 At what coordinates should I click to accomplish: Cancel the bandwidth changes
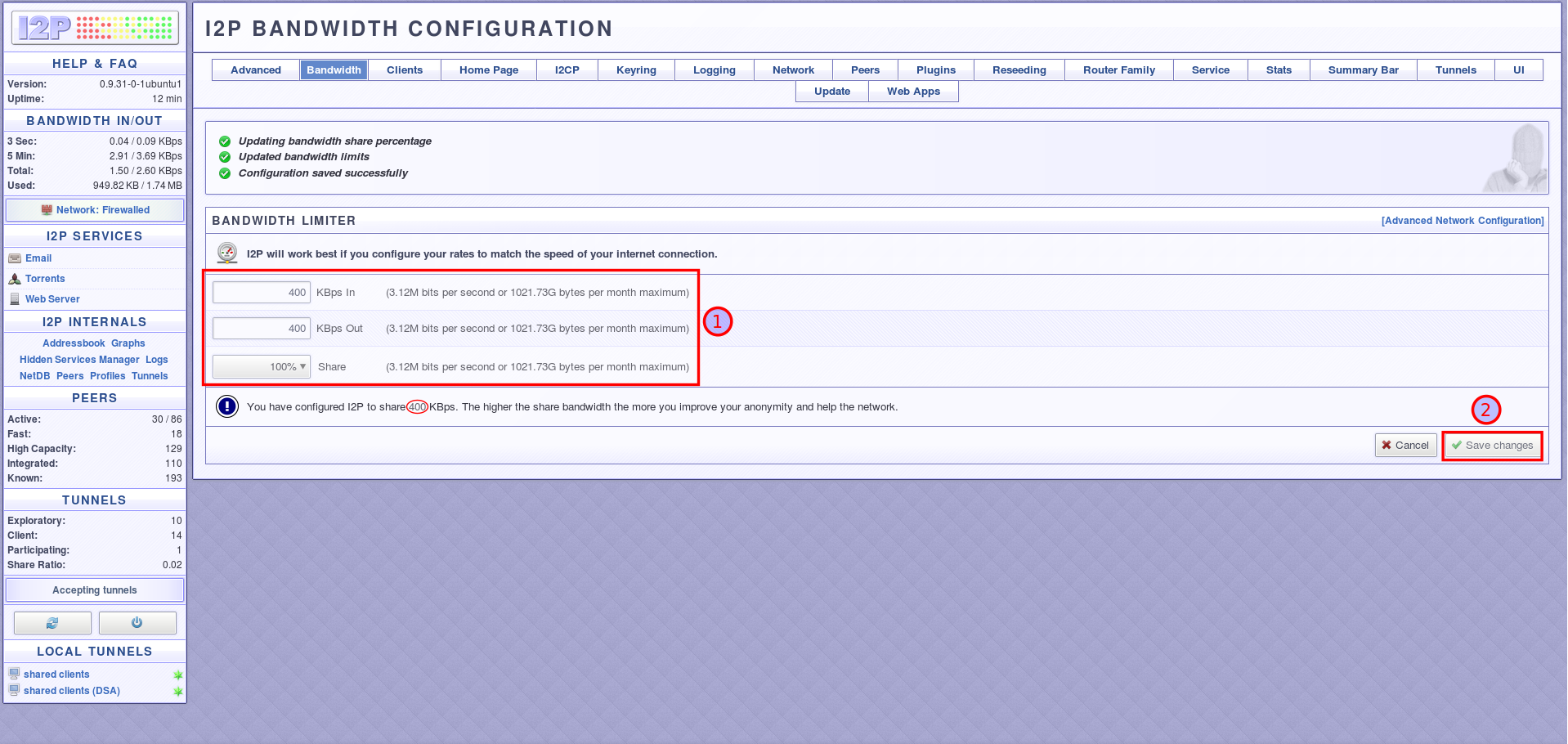click(x=1404, y=446)
